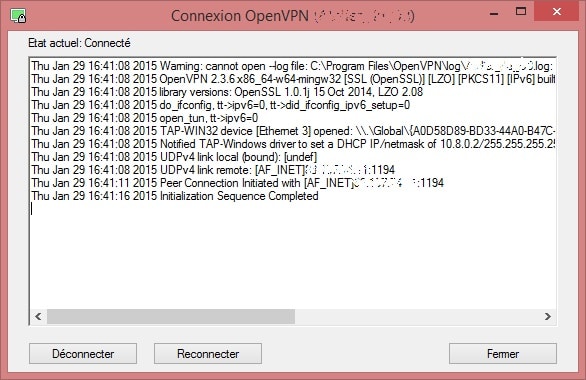
Task: Click the log line about TAP-WIN32 device
Action: click(293, 131)
